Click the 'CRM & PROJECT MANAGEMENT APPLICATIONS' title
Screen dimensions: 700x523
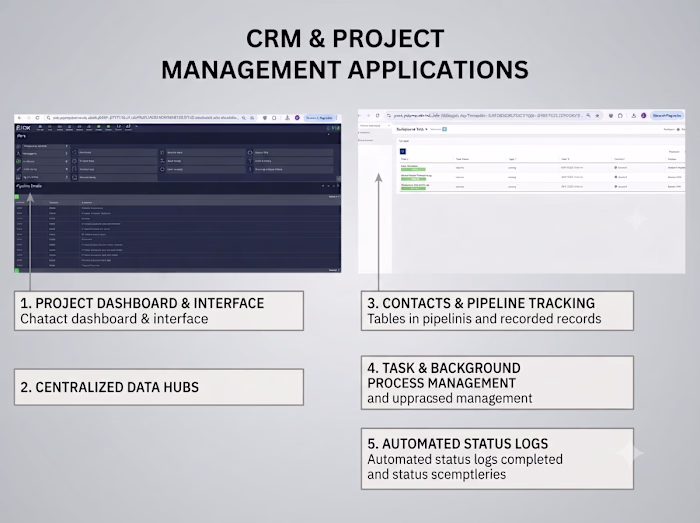(345, 54)
